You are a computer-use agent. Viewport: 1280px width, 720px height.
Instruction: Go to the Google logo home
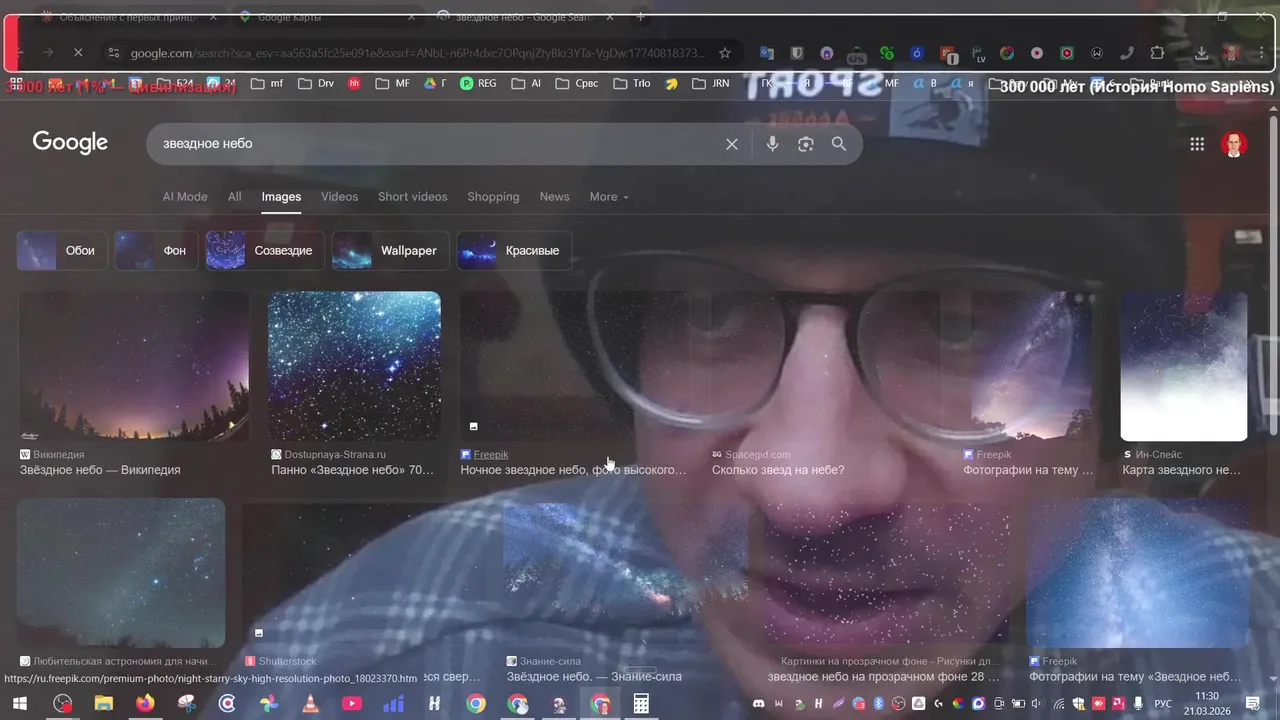[x=70, y=142]
